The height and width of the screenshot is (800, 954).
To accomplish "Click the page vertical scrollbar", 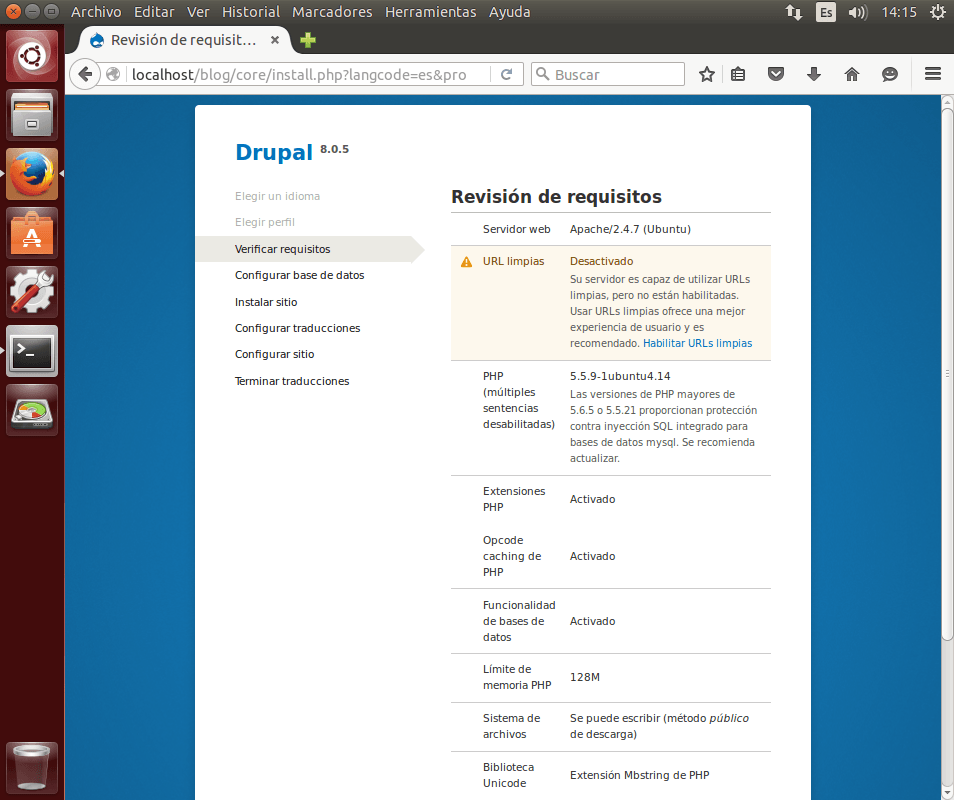I will (x=947, y=373).
